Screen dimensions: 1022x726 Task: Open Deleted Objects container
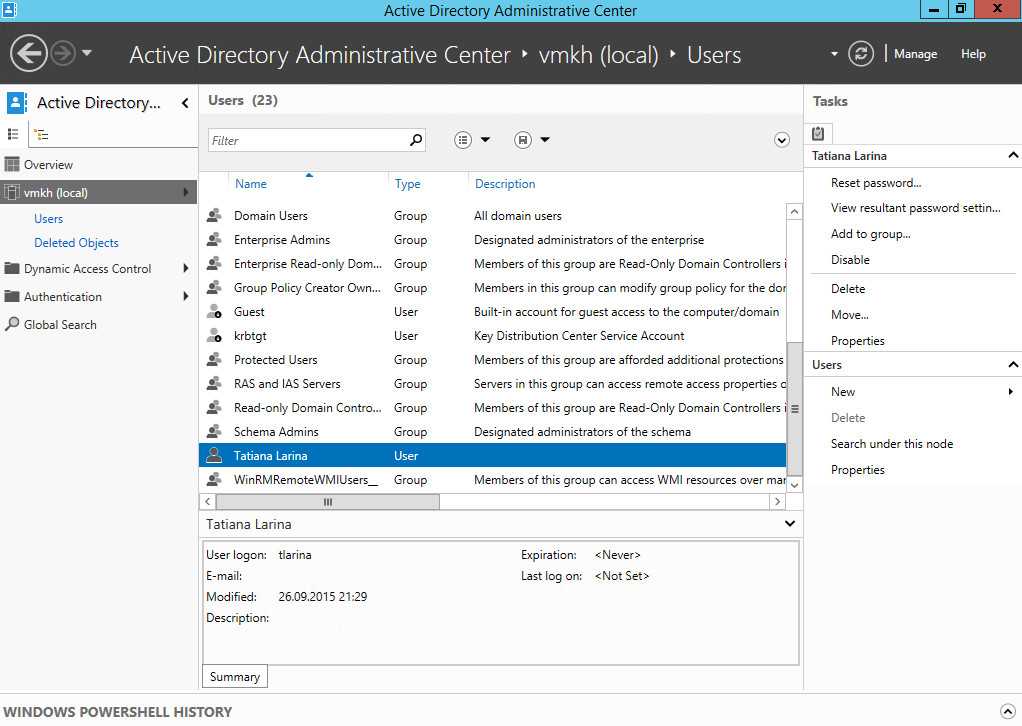pos(76,243)
